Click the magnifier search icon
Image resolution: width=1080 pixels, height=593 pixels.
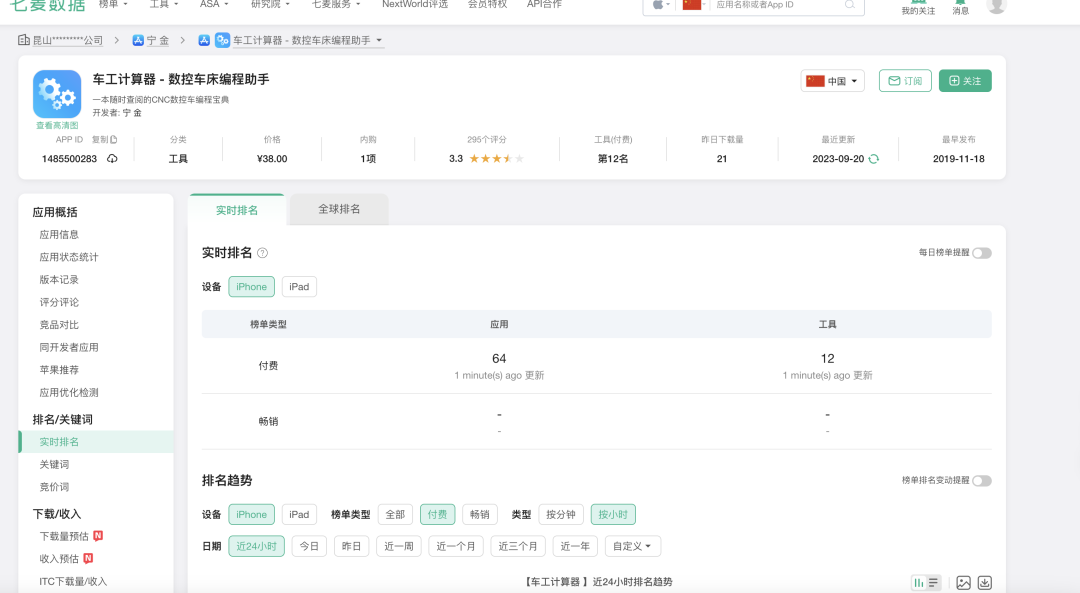click(850, 5)
